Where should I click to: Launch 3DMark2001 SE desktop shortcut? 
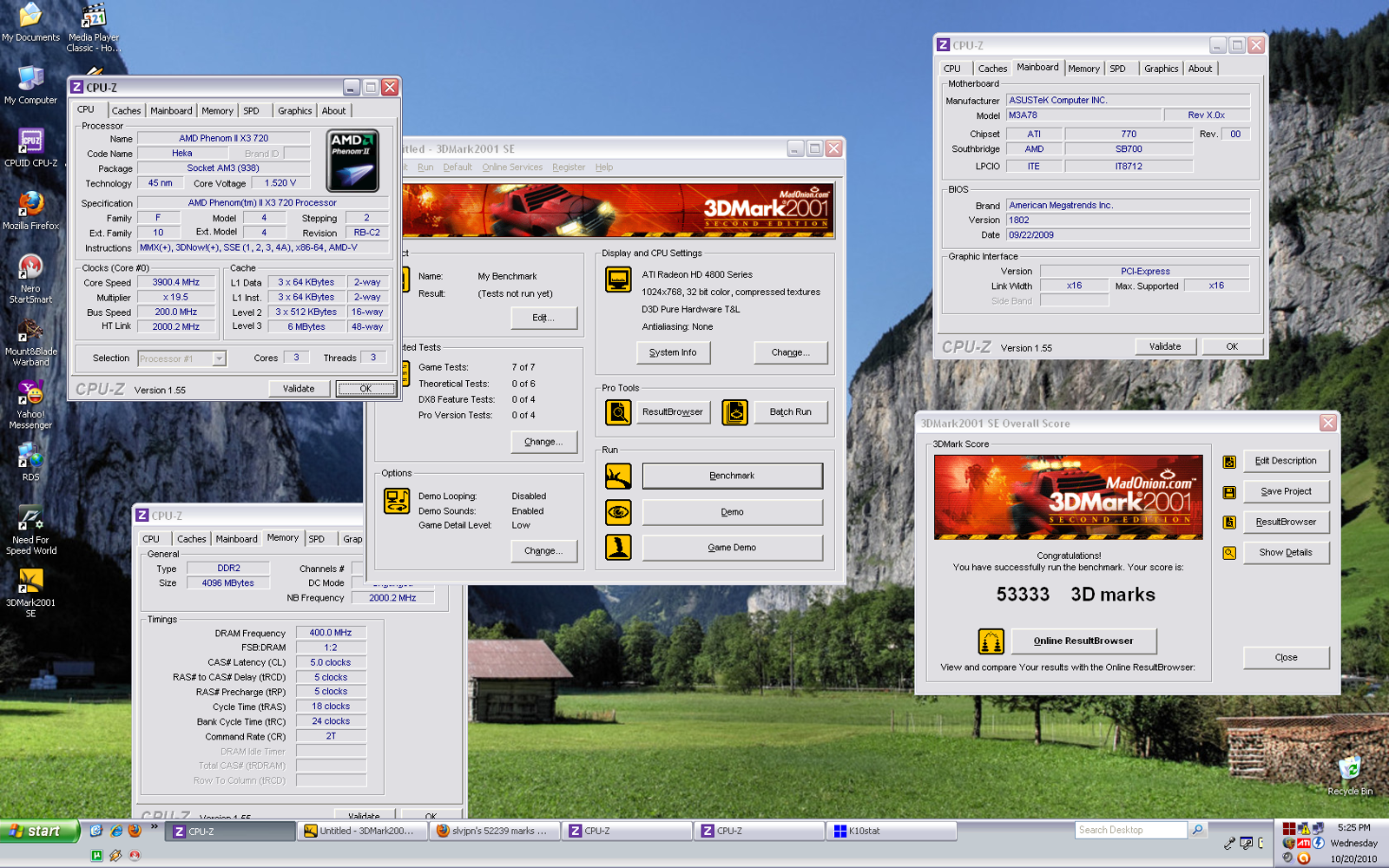pyautogui.click(x=30, y=593)
